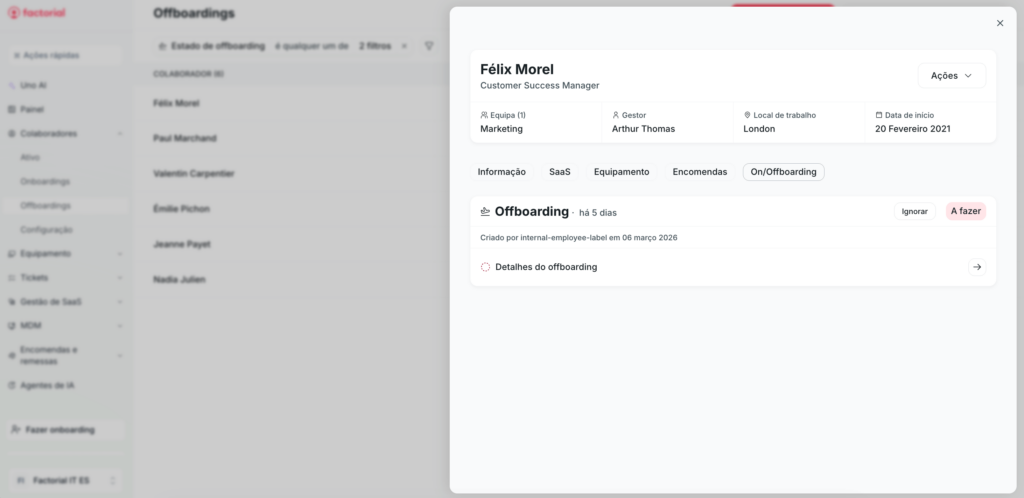Open Uno AI in the sidebar
Screen dimensions: 1024x498
33,85
